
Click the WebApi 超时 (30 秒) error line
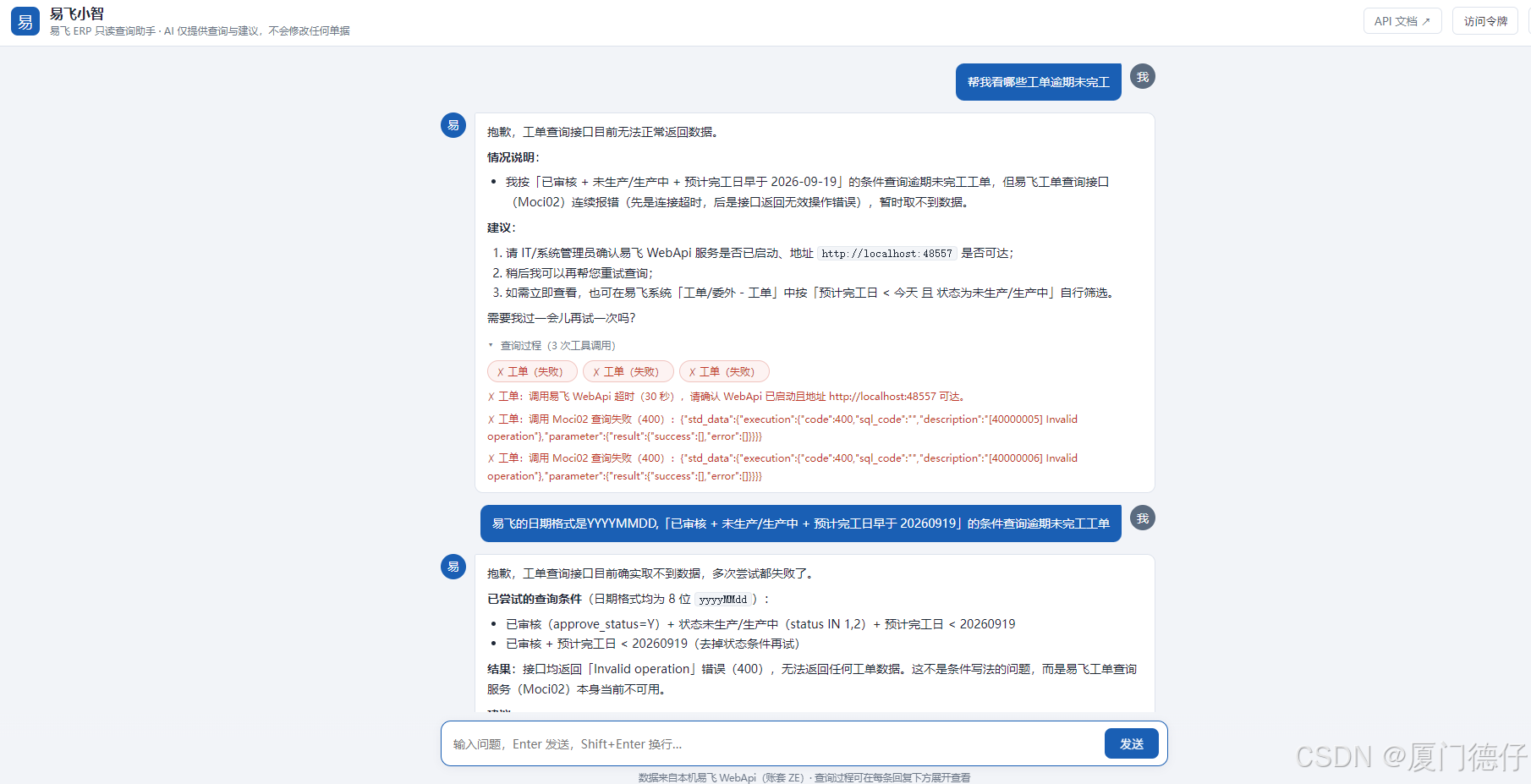(x=727, y=396)
